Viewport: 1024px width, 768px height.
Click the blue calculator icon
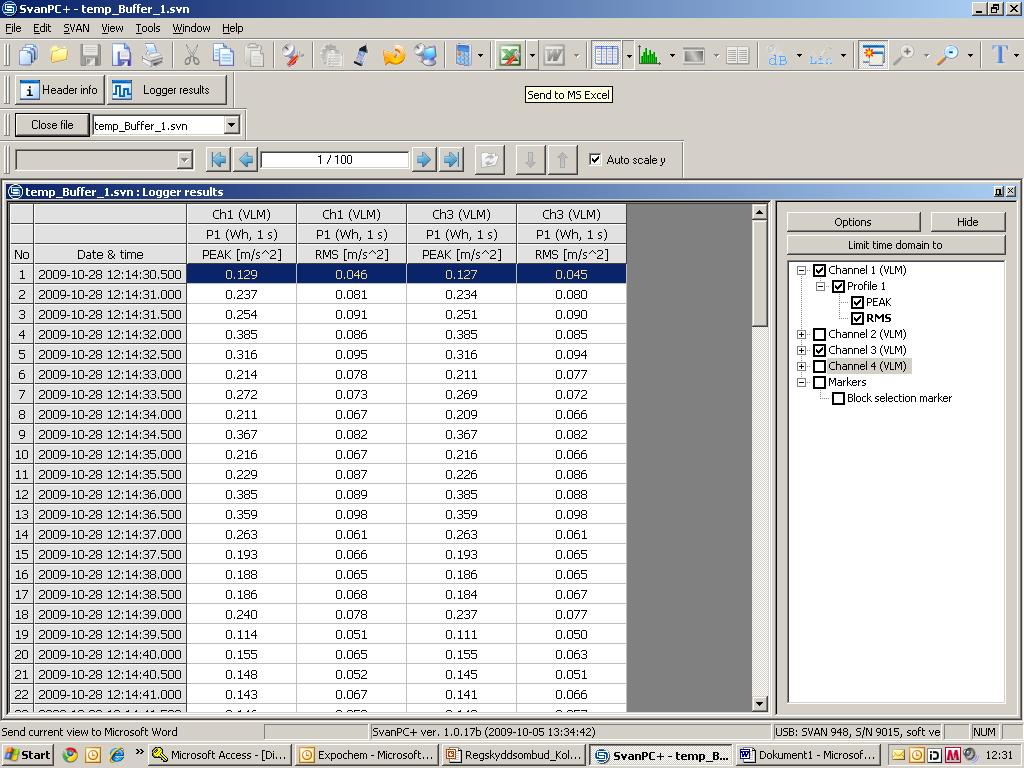coord(463,55)
